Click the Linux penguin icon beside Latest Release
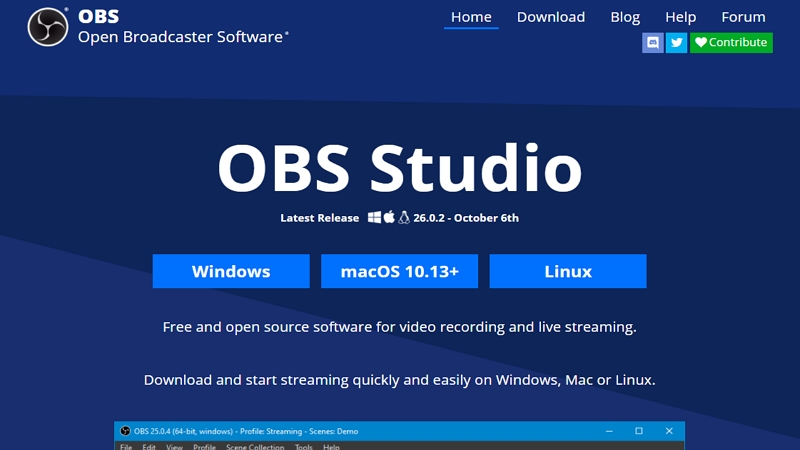The image size is (800, 450). click(x=405, y=217)
